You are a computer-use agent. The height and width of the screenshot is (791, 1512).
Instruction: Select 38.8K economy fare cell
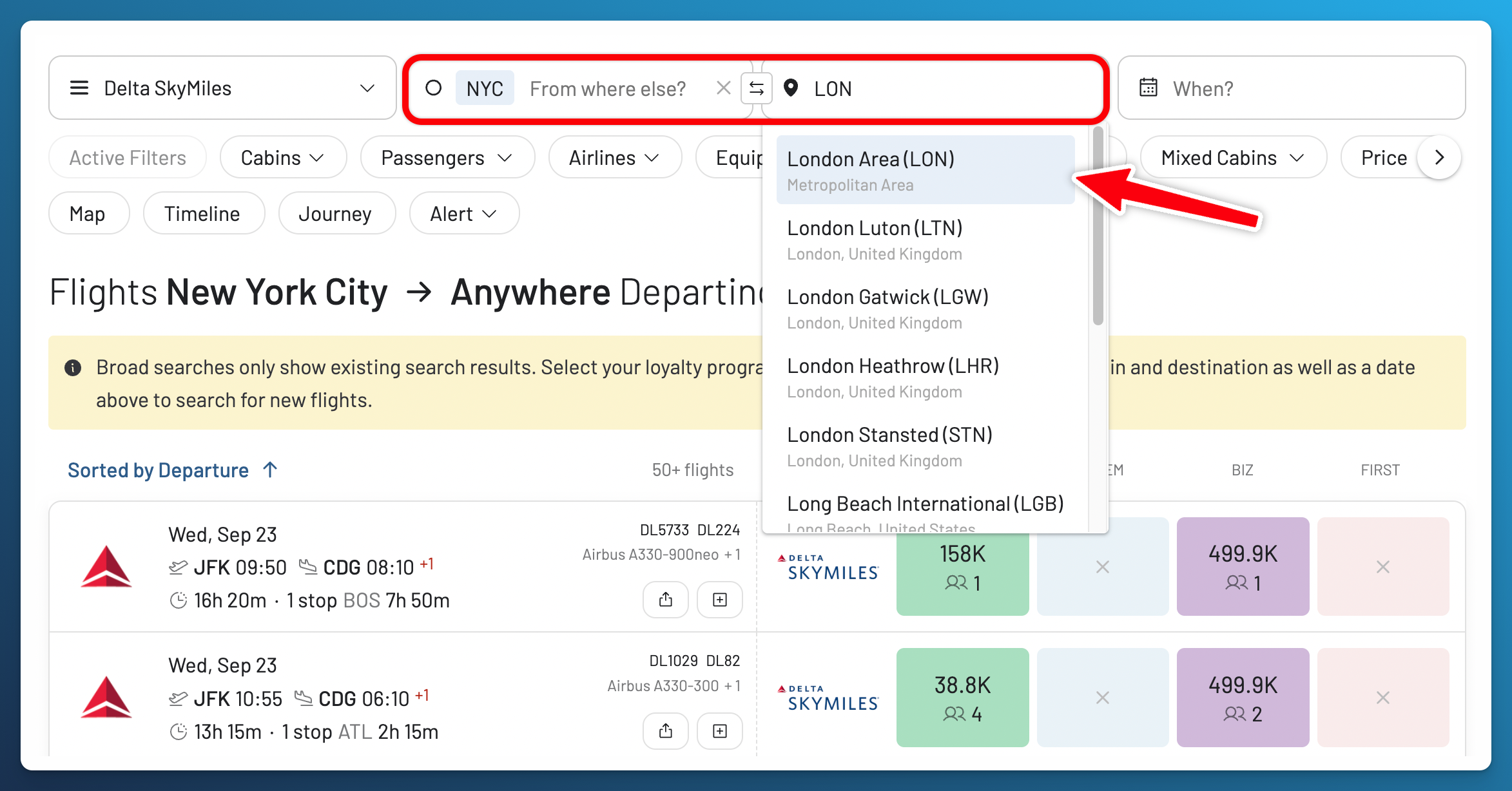pyautogui.click(x=962, y=698)
